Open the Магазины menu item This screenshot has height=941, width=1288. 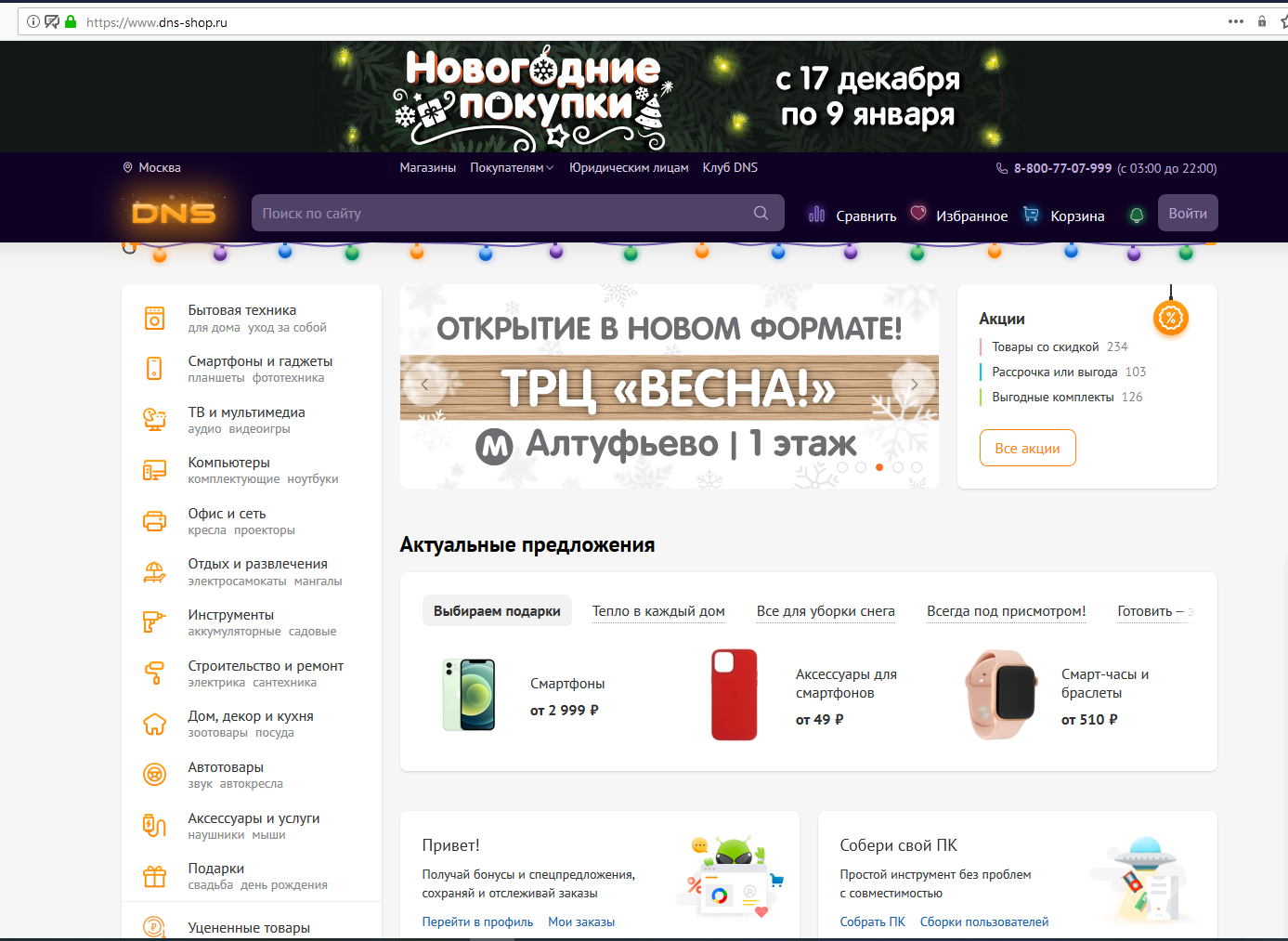(427, 167)
